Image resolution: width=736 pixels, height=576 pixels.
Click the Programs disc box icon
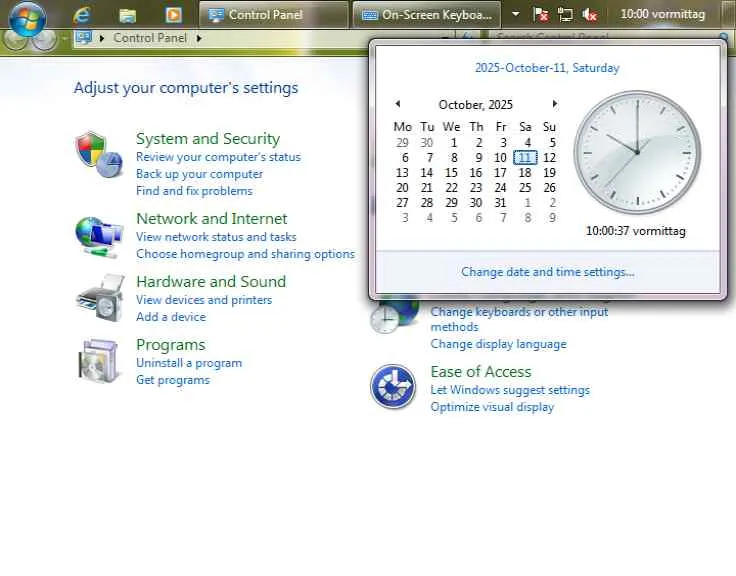(x=98, y=361)
